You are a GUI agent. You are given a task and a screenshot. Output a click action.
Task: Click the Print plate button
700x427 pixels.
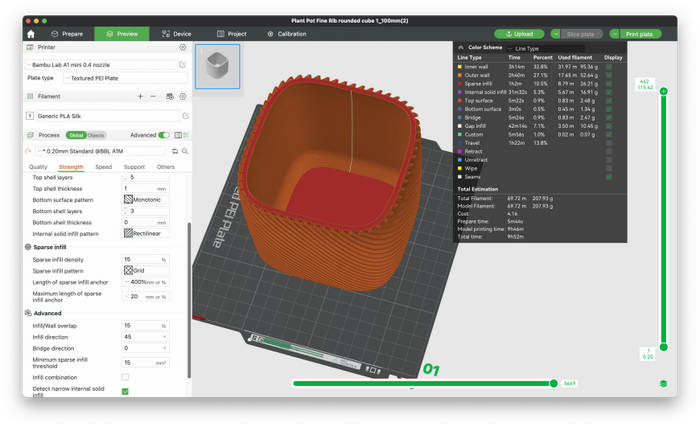click(638, 34)
